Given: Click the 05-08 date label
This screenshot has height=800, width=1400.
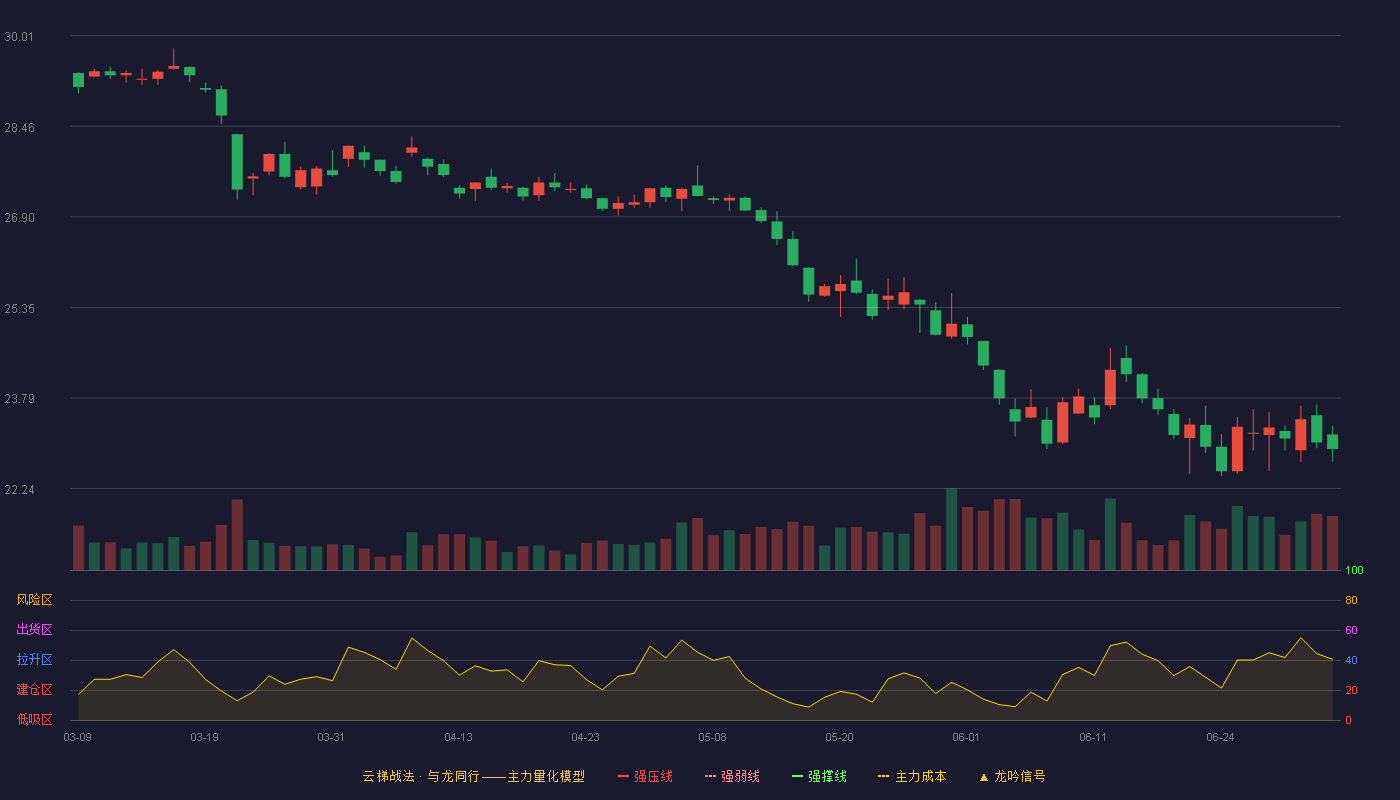Looking at the screenshot, I should coord(713,737).
